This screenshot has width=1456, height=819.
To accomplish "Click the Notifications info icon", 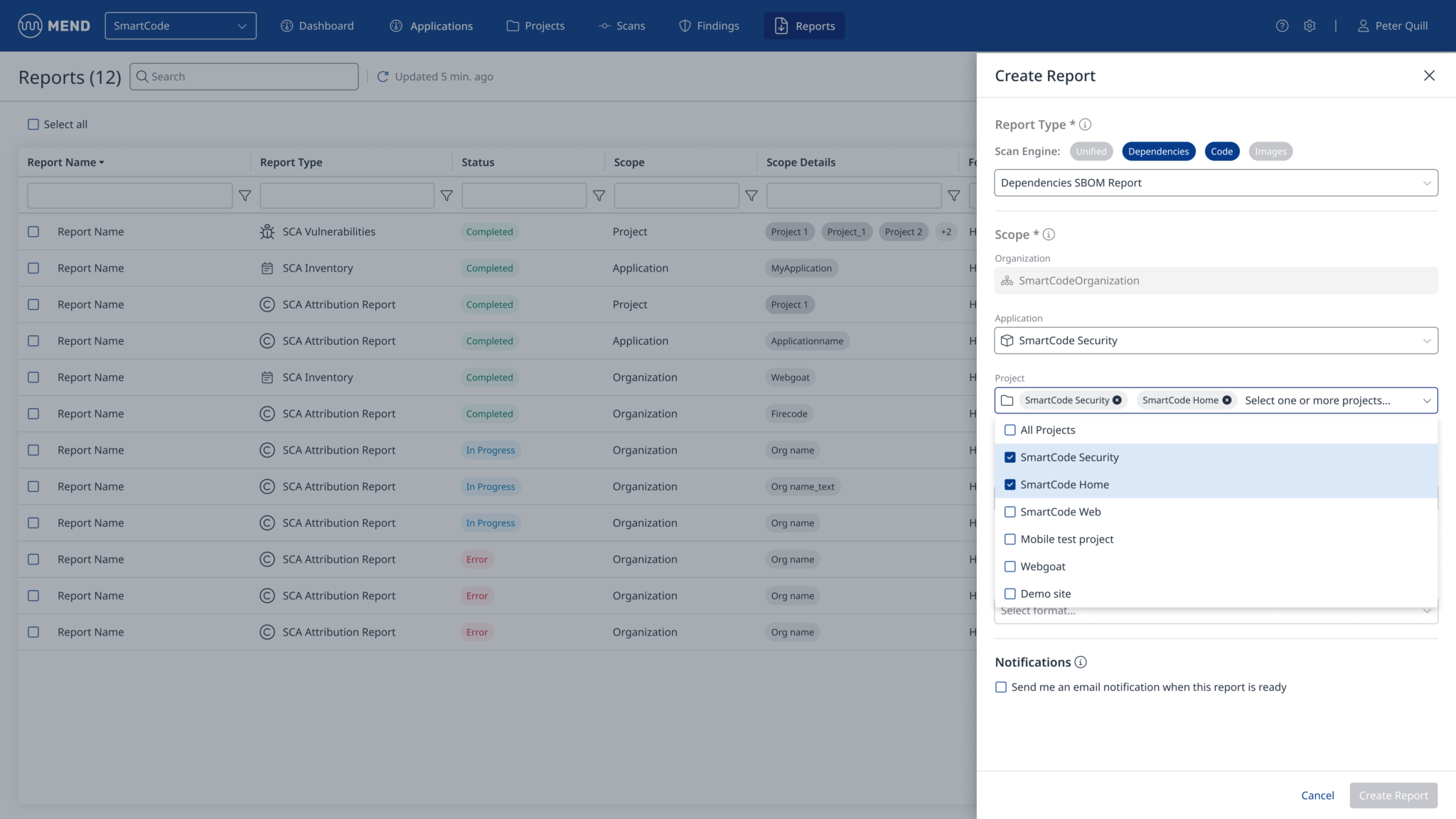I will (x=1081, y=662).
